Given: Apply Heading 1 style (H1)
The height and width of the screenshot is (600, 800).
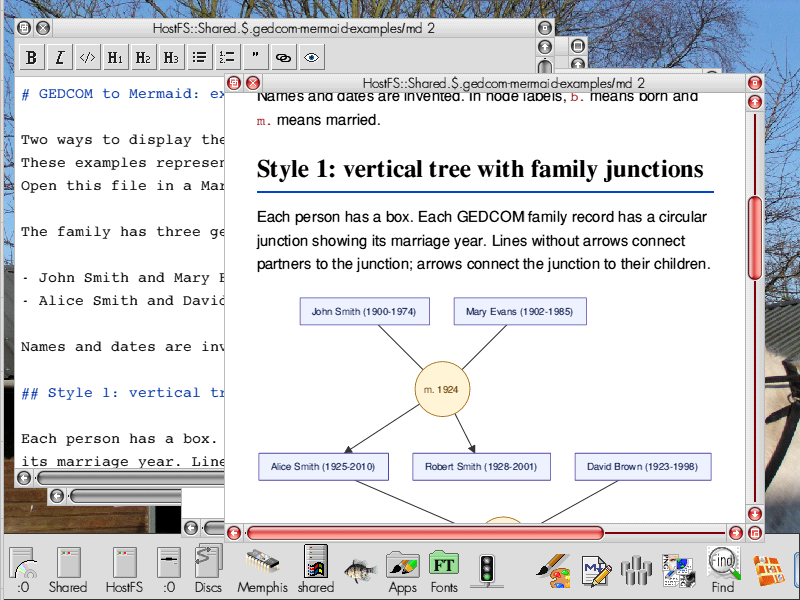Looking at the screenshot, I should tap(115, 57).
